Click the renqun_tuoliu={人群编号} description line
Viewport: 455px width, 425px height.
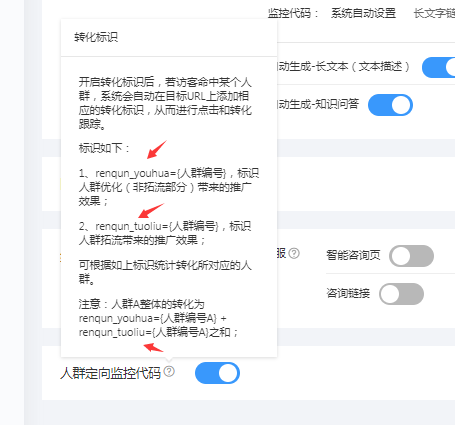(x=165, y=233)
